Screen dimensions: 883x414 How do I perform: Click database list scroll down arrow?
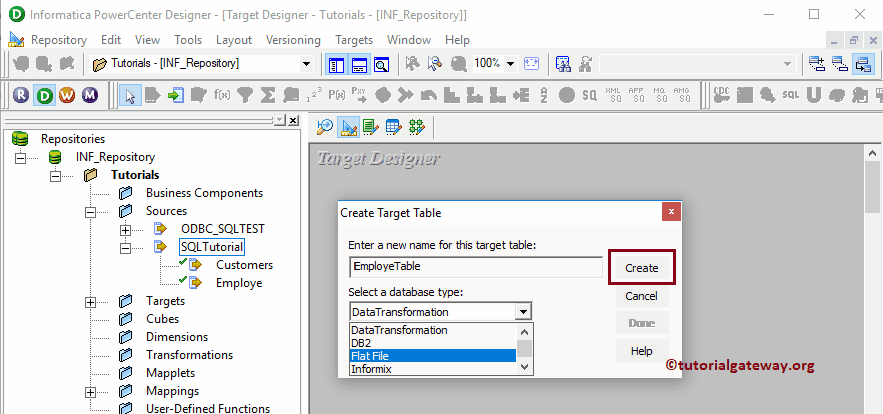tap(524, 367)
